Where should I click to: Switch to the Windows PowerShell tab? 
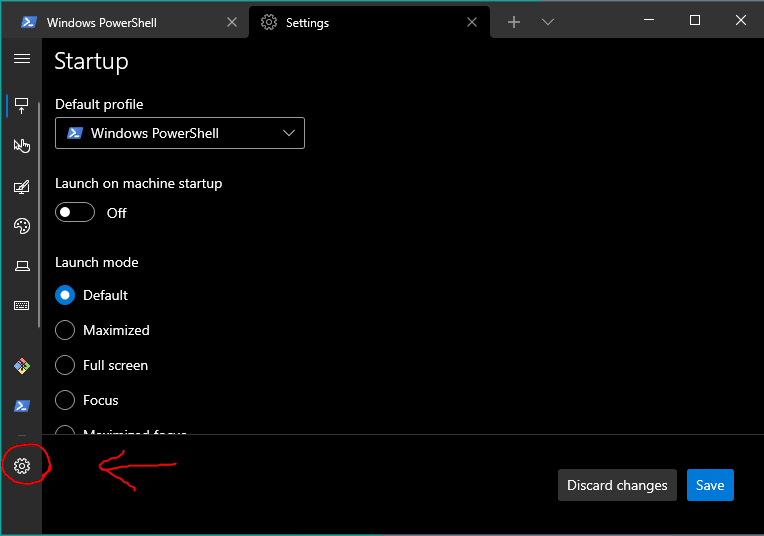(x=125, y=22)
